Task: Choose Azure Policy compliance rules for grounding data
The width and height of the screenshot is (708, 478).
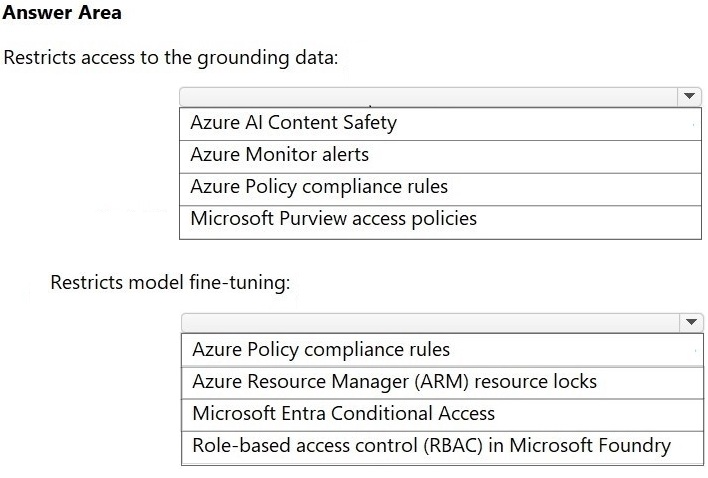Action: (440, 189)
